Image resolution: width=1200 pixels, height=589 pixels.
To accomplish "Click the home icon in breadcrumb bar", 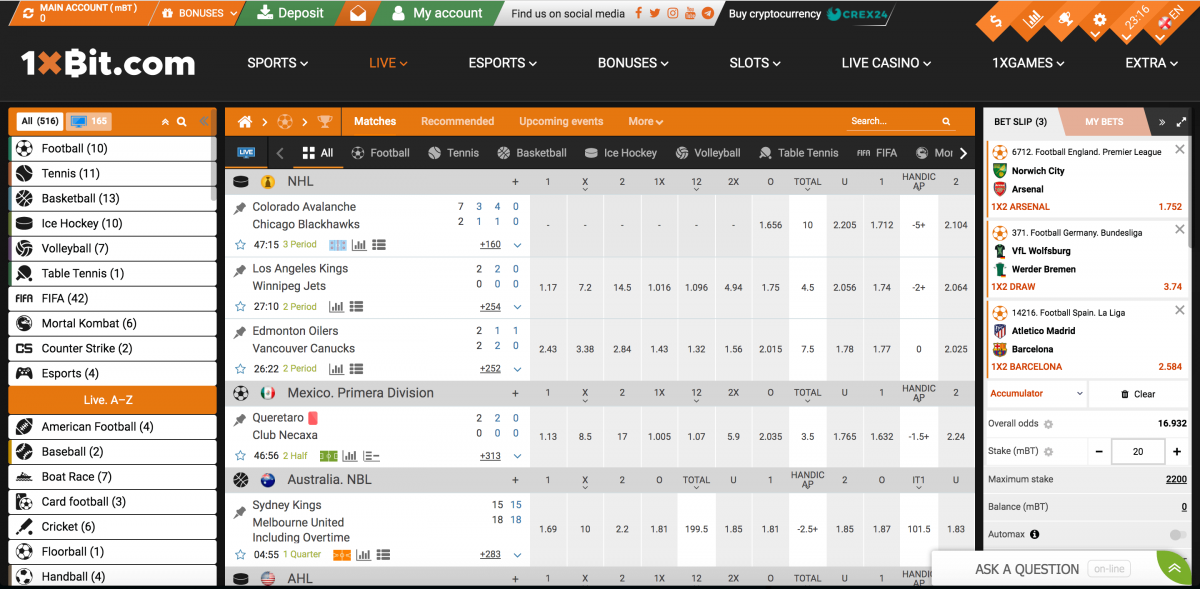I will click(x=245, y=122).
